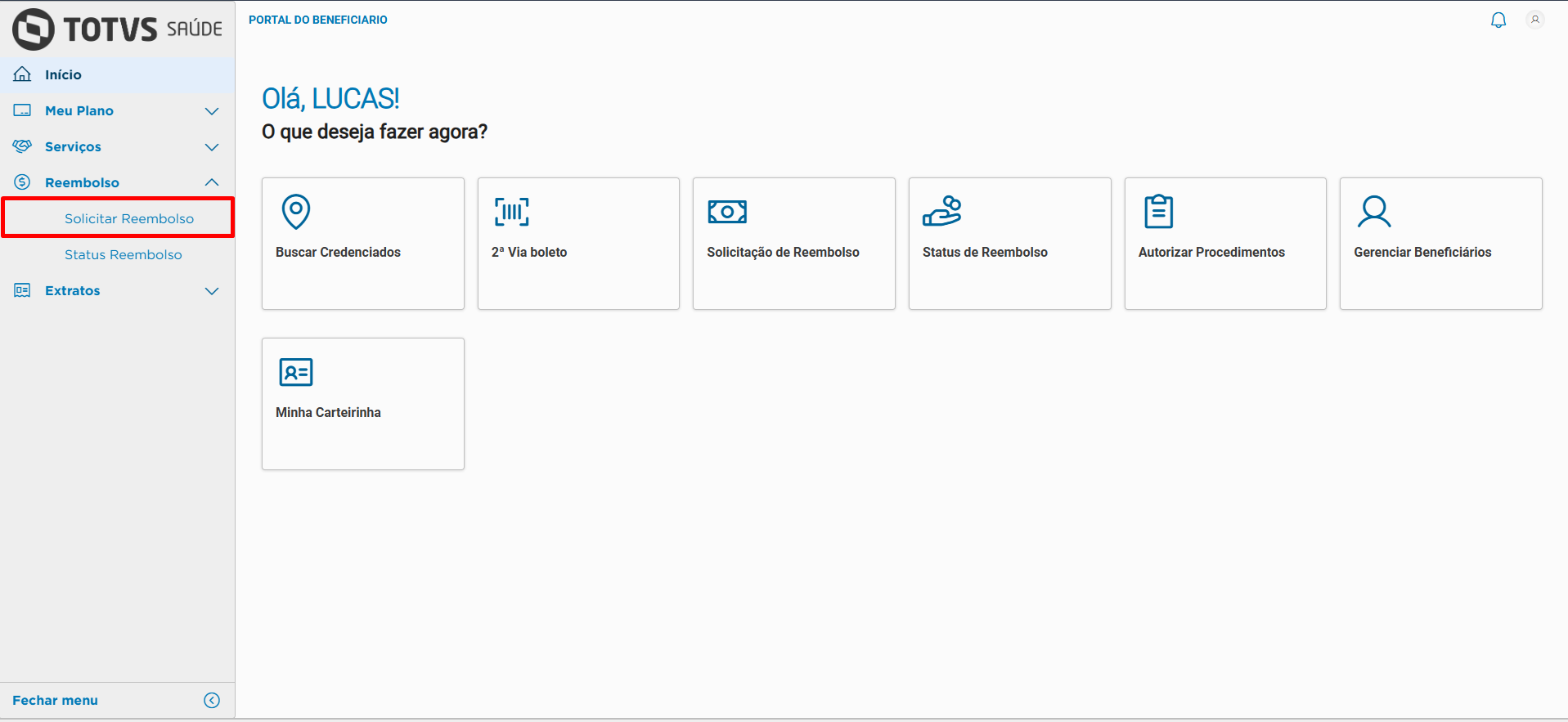Expand the Serviços submenu chevron
The width and height of the screenshot is (1568, 722).
click(212, 147)
